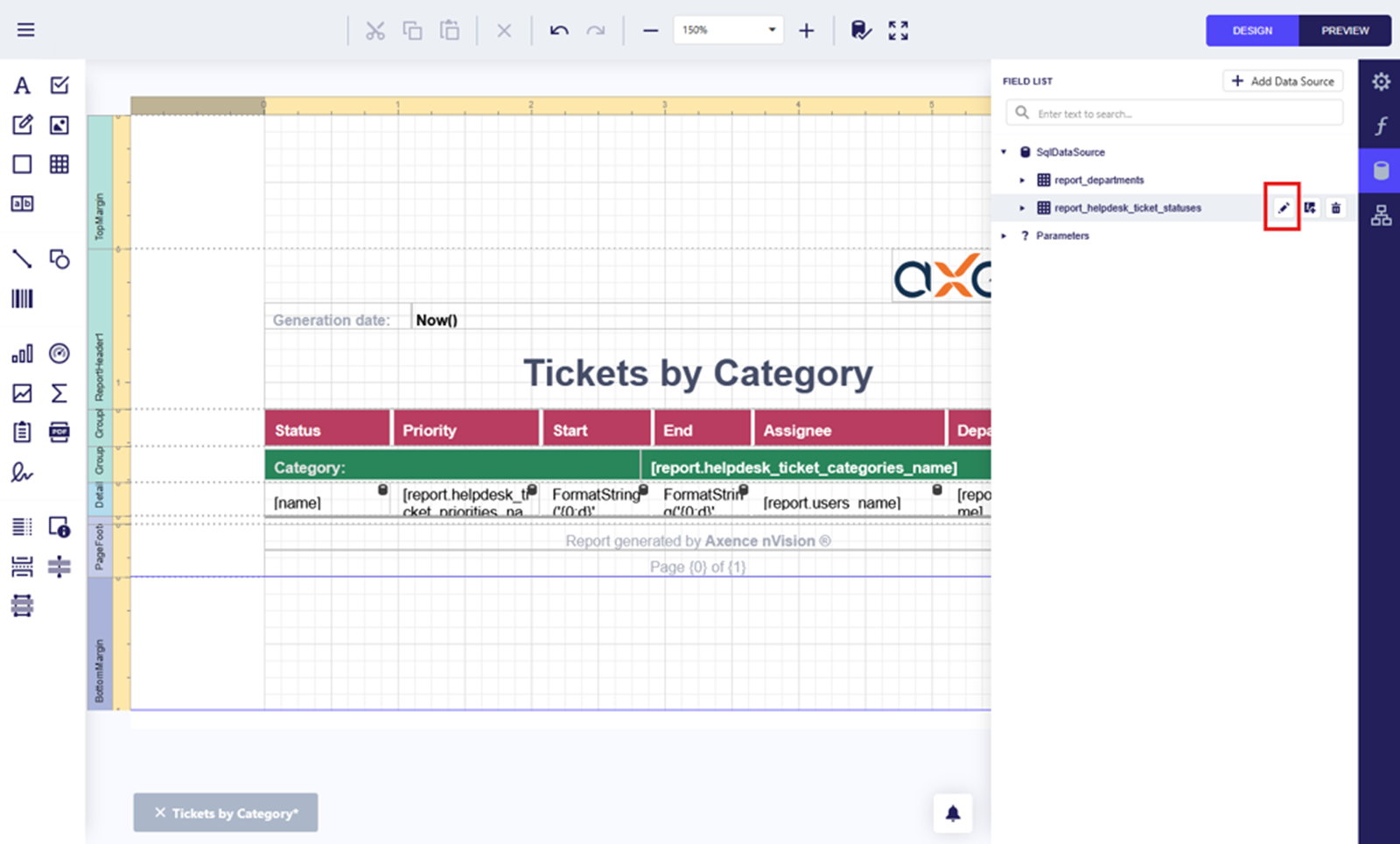
Task: Open the Report Explorer panel
Action: pos(1381,215)
